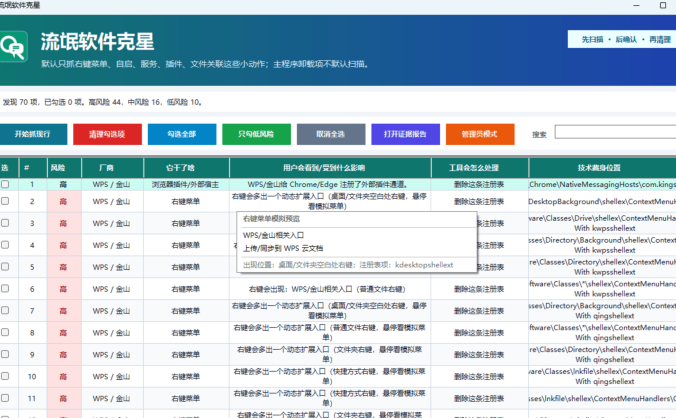Click the 取消全选 deselect button
This screenshot has width=676, height=418.
pos(331,134)
